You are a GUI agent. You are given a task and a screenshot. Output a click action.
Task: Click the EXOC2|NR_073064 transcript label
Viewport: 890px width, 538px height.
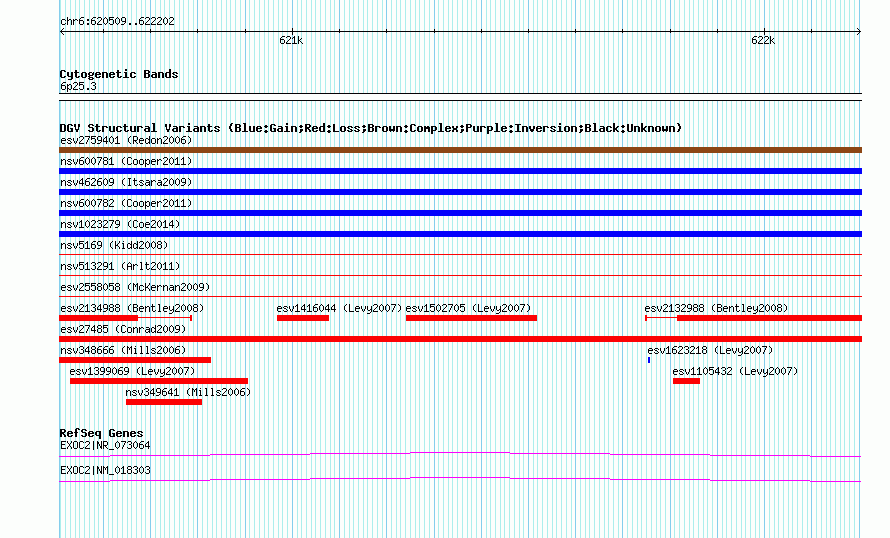(105, 445)
